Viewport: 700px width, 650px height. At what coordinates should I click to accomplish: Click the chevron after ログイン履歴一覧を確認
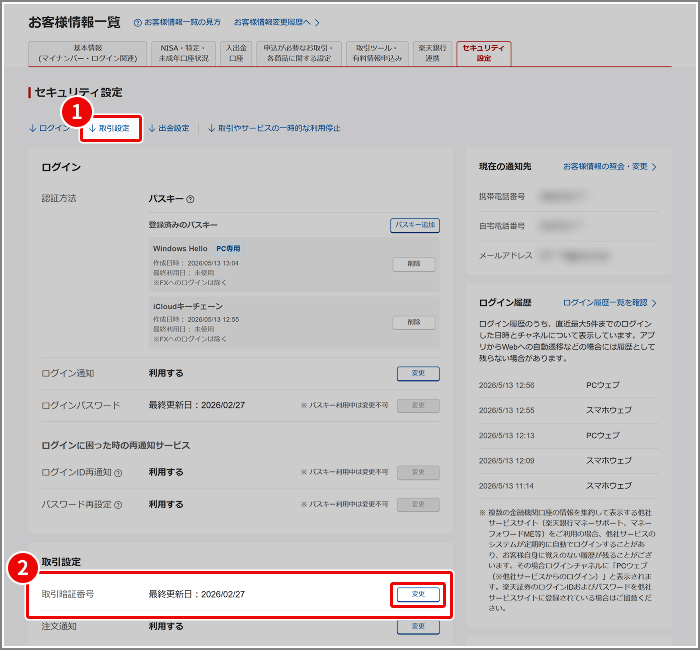[654, 303]
